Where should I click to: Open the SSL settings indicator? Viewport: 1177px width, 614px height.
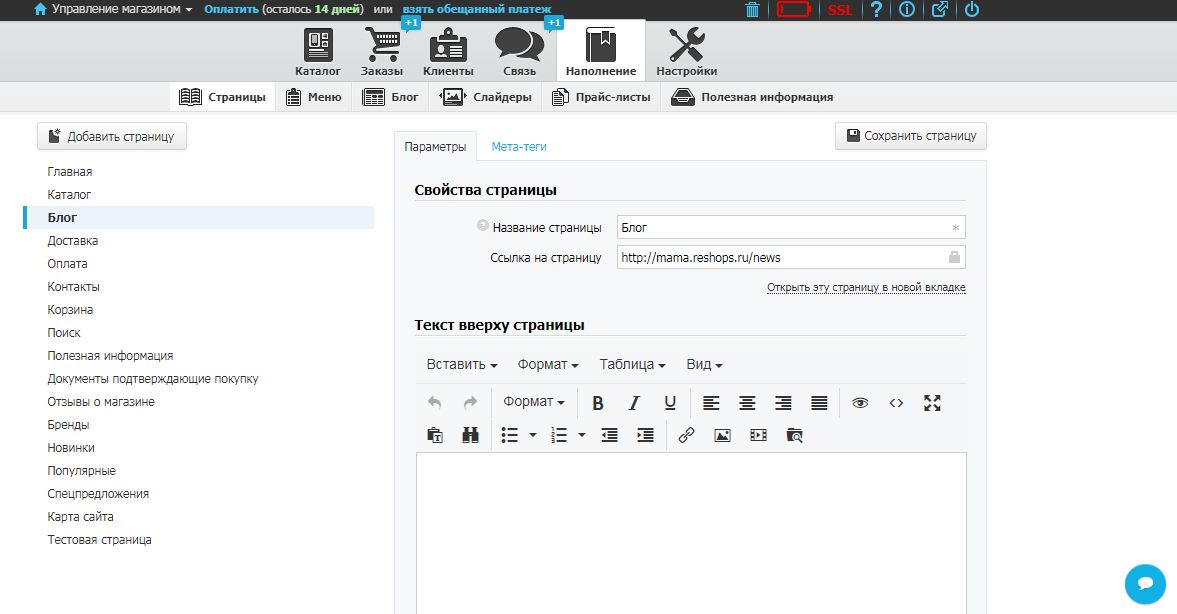tap(840, 11)
